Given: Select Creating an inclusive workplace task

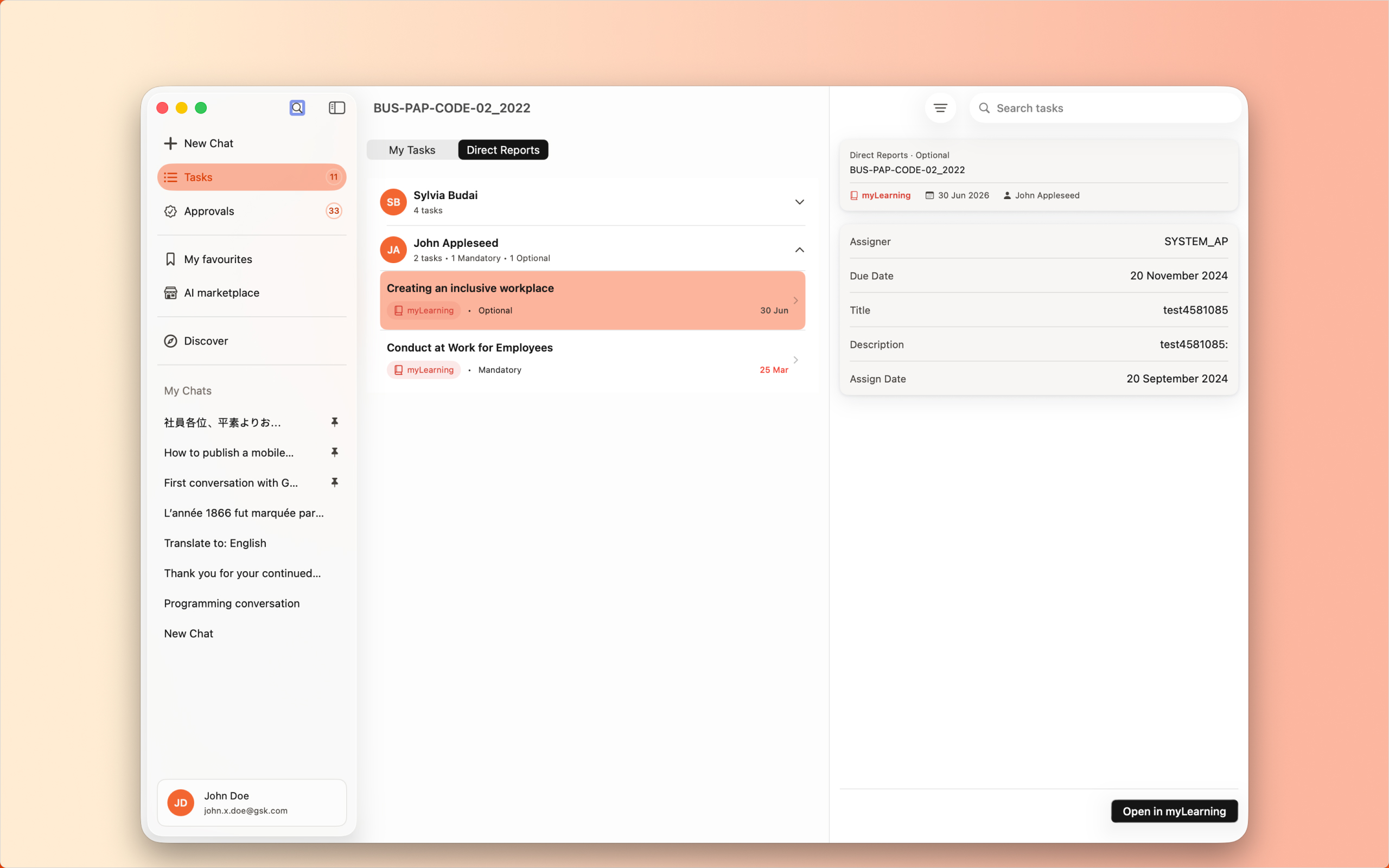Looking at the screenshot, I should pos(592,301).
